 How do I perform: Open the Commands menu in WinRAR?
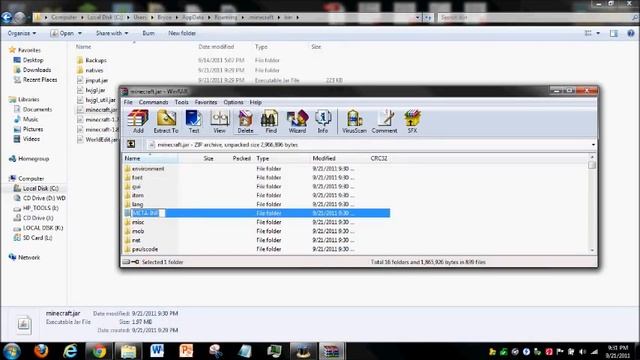tap(153, 102)
